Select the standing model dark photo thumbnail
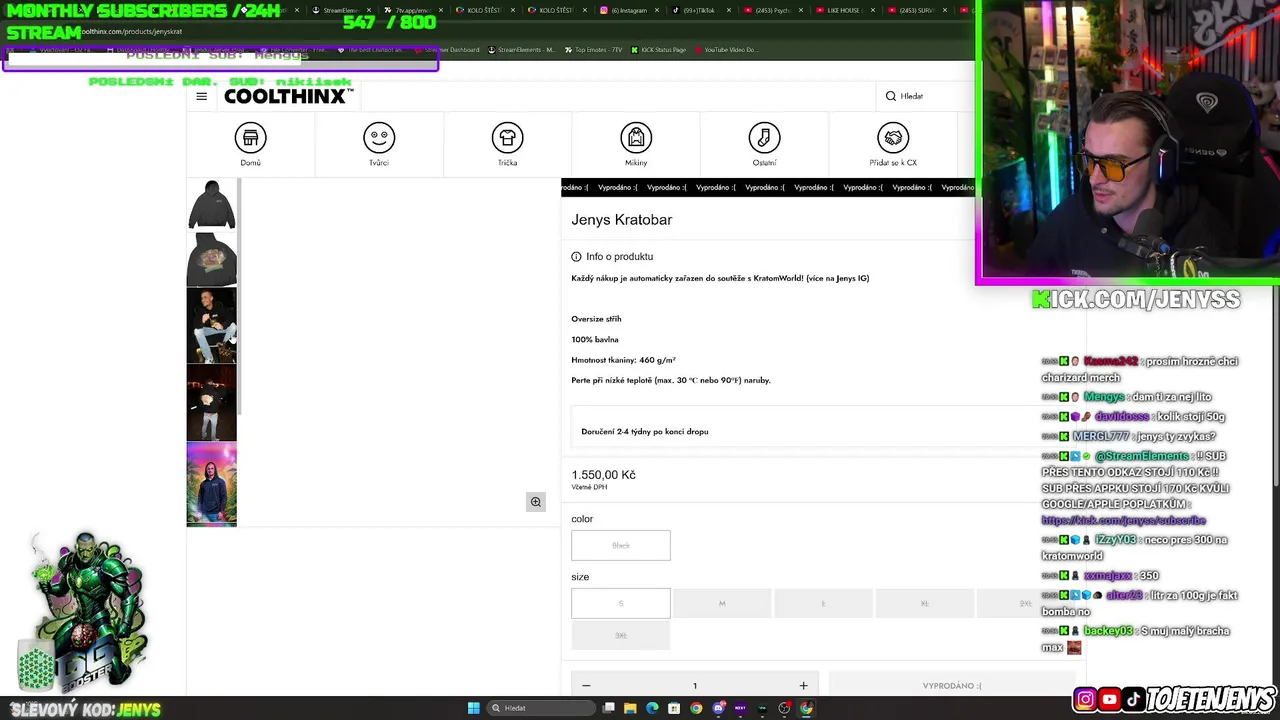 click(x=212, y=403)
